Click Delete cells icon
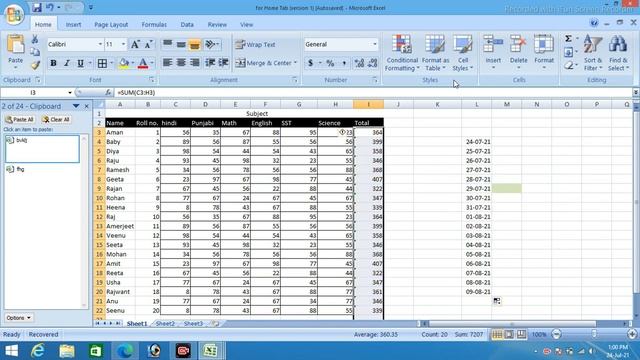The height and width of the screenshot is (360, 640). coord(518,44)
